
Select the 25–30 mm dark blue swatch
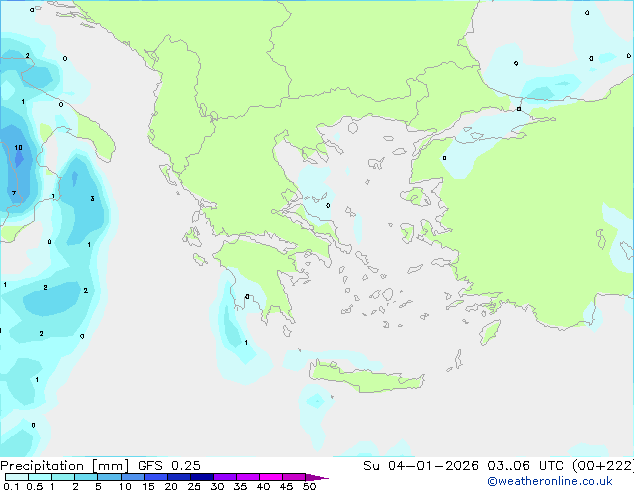(x=202, y=477)
